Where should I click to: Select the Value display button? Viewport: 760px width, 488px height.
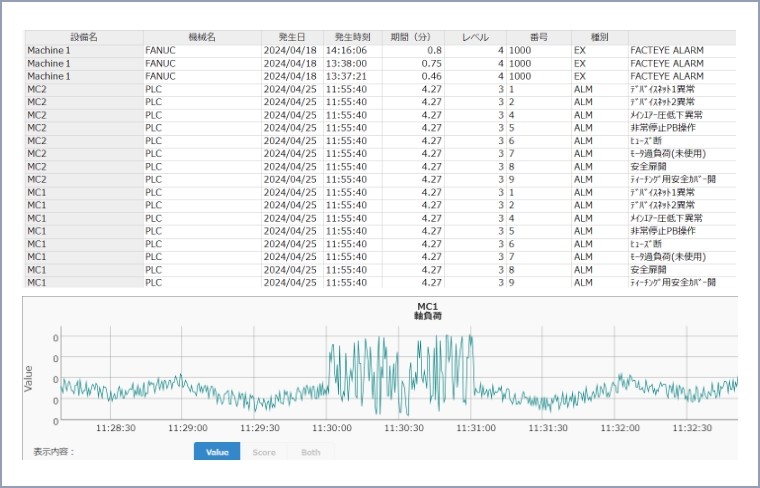[217, 452]
